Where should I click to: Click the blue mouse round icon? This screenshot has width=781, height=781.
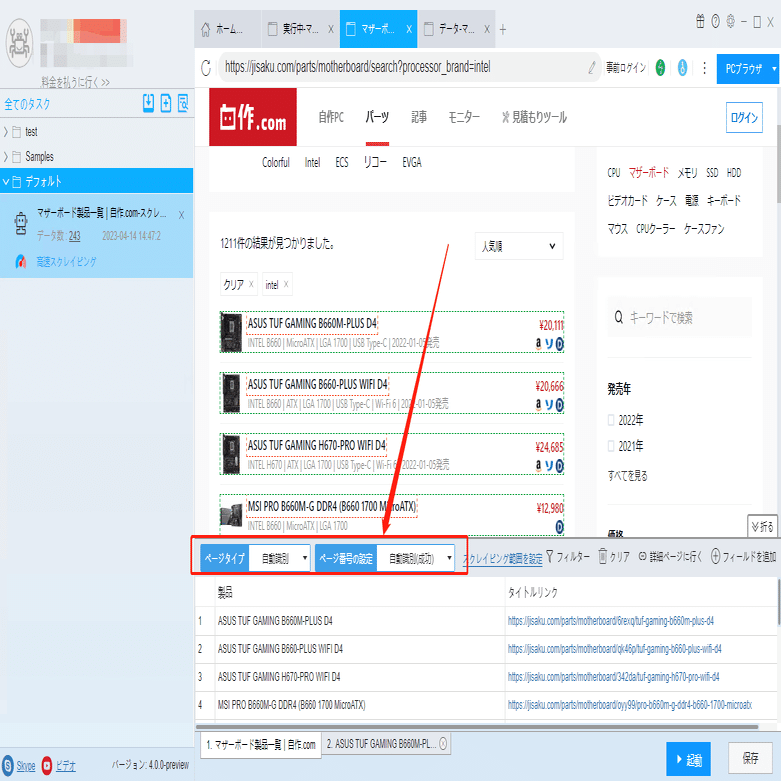tap(682, 67)
